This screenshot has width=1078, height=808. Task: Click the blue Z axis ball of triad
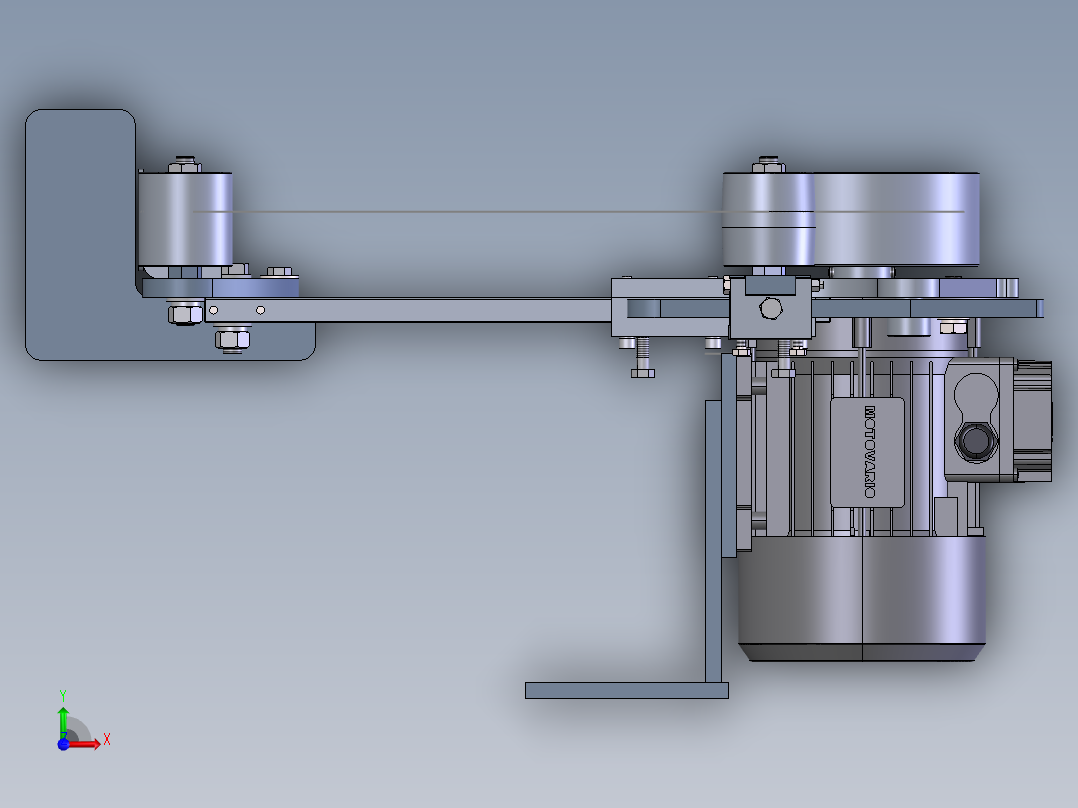63,745
